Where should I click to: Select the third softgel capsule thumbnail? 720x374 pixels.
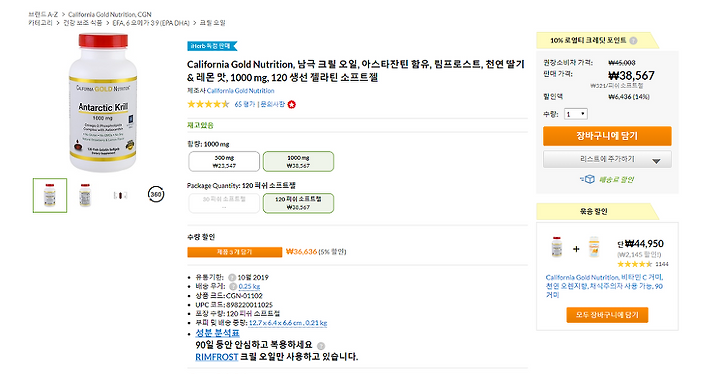(x=120, y=195)
